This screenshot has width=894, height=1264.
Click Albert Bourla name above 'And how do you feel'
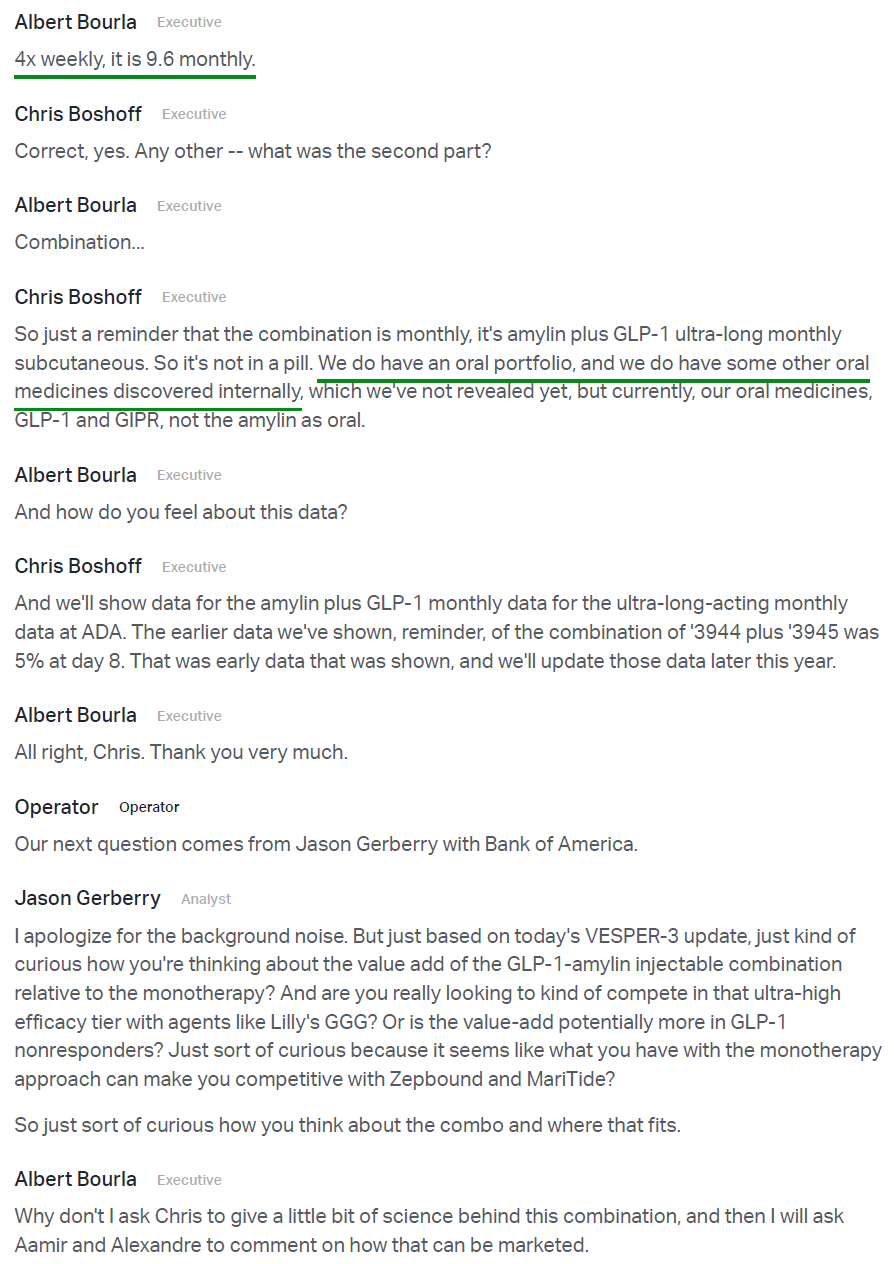tap(75, 474)
